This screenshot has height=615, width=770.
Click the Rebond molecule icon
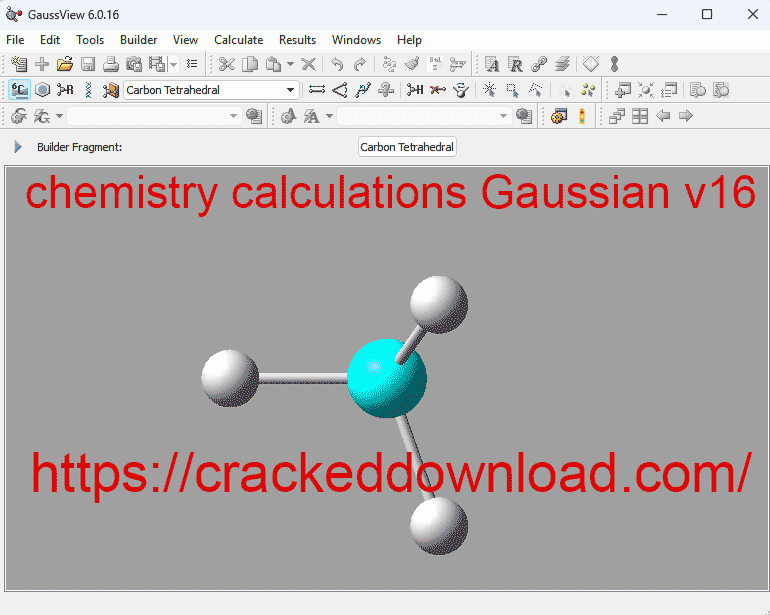click(389, 64)
